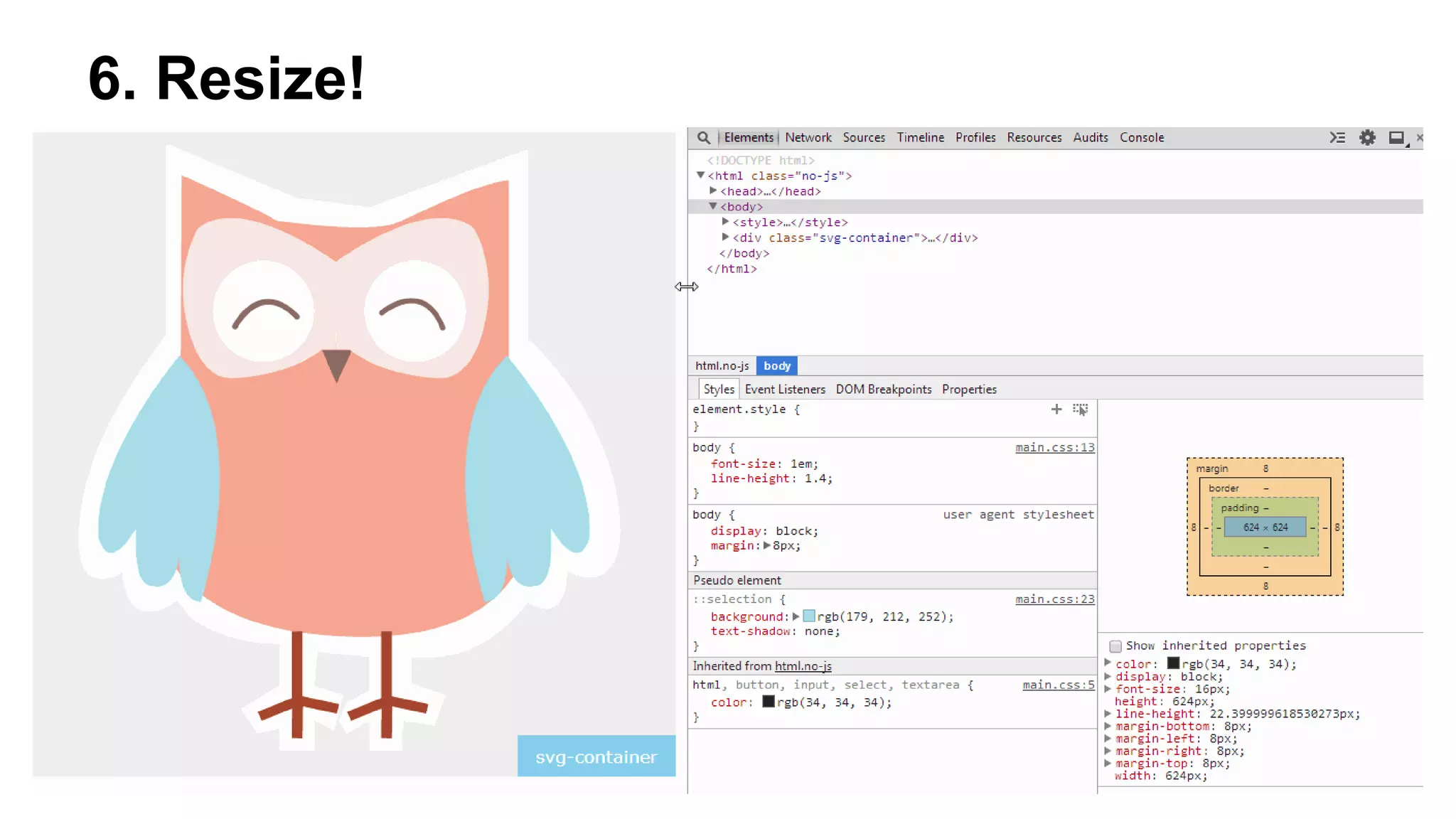The image size is (1456, 819).
Task: Open the Event Listeners tab
Action: [785, 390]
